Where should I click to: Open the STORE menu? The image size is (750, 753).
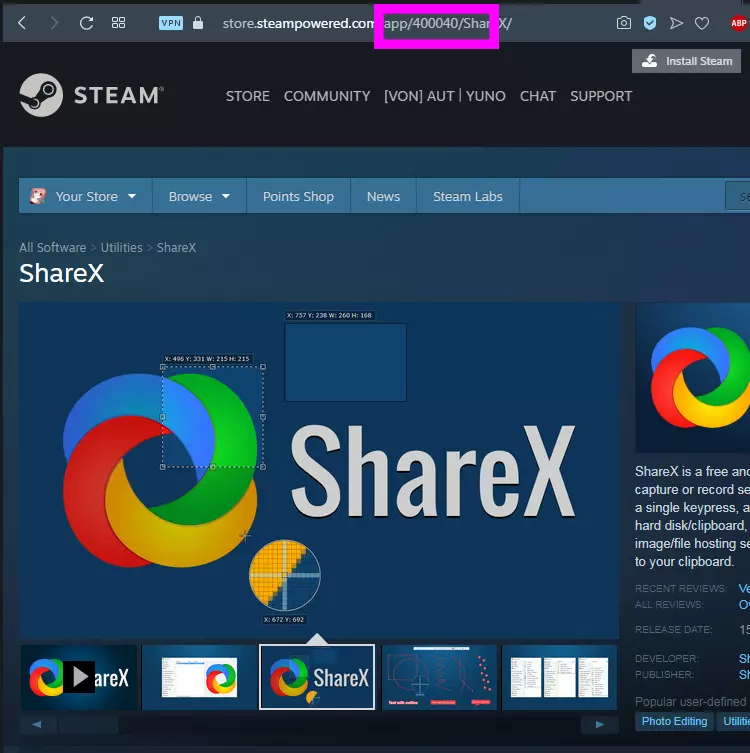pyautogui.click(x=248, y=96)
